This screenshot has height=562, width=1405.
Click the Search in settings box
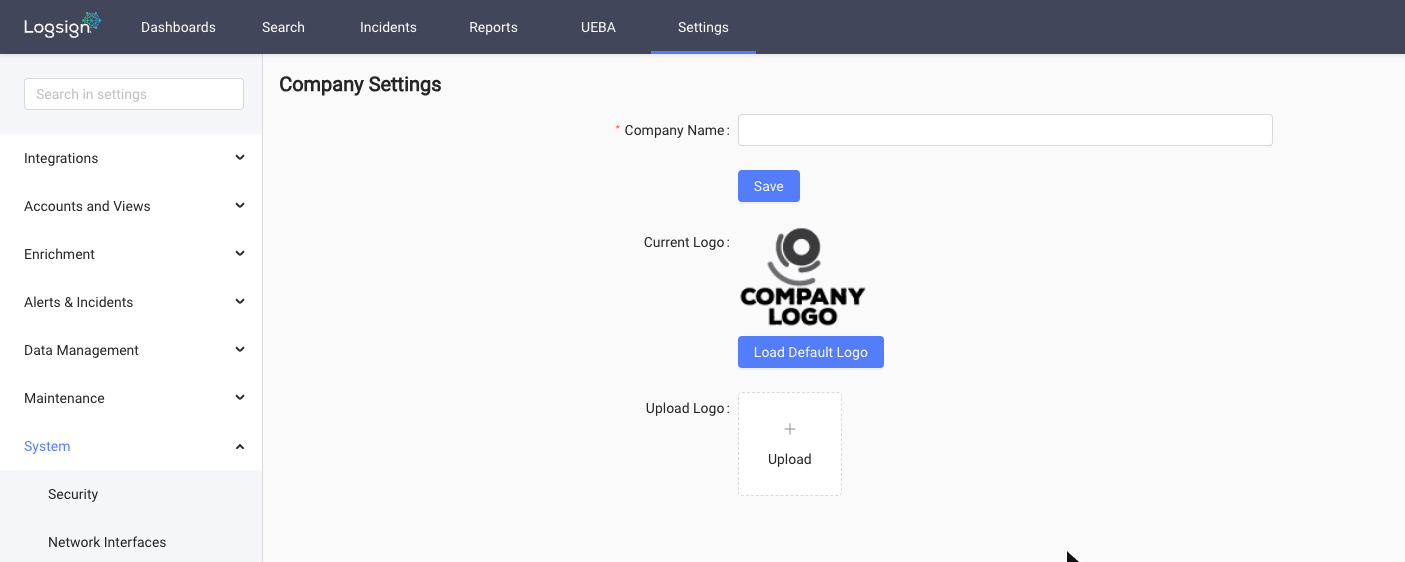pyautogui.click(x=134, y=94)
